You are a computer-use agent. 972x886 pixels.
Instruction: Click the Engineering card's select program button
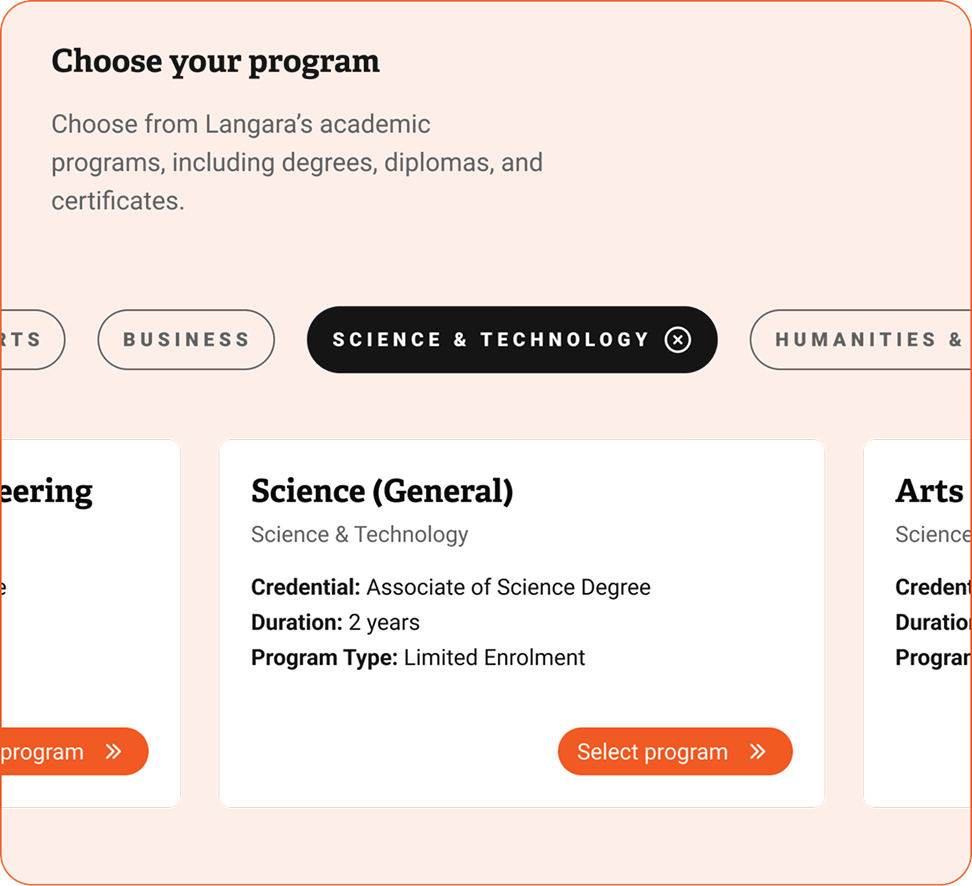74,751
